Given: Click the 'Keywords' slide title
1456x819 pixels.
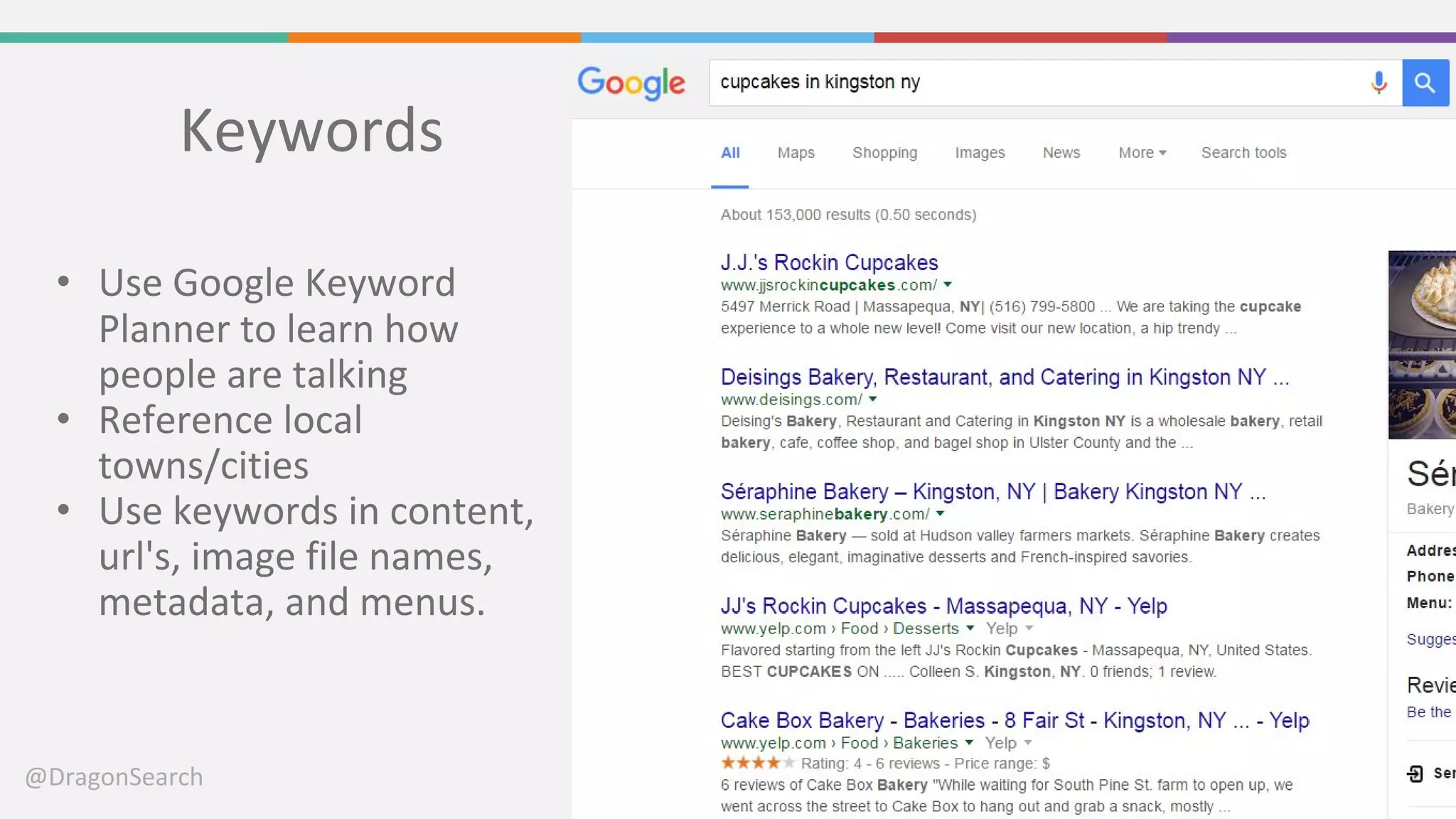Looking at the screenshot, I should [x=311, y=131].
